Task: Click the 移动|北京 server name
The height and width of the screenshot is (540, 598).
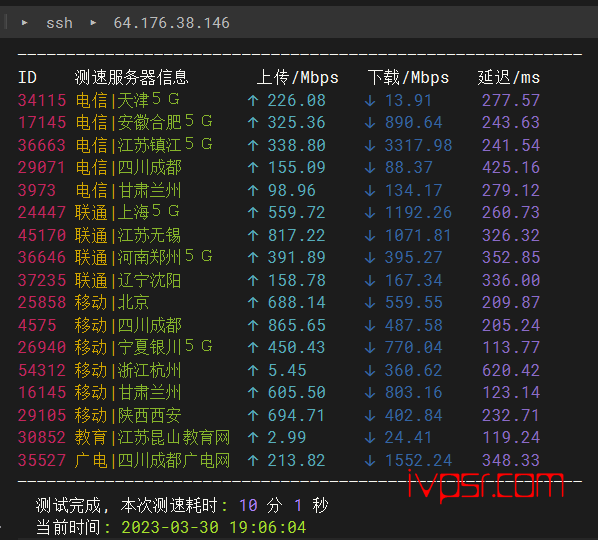Action: pyautogui.click(x=112, y=302)
